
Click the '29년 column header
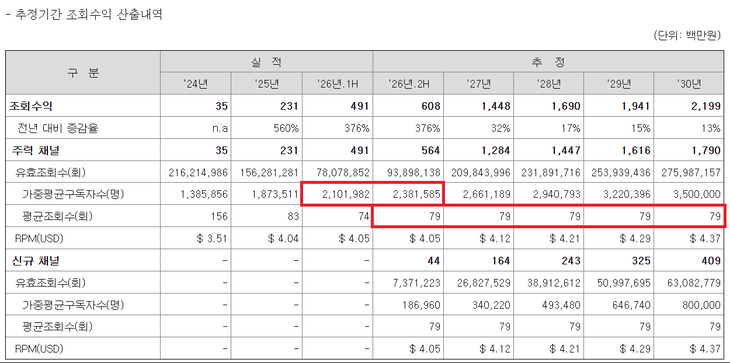pos(619,84)
